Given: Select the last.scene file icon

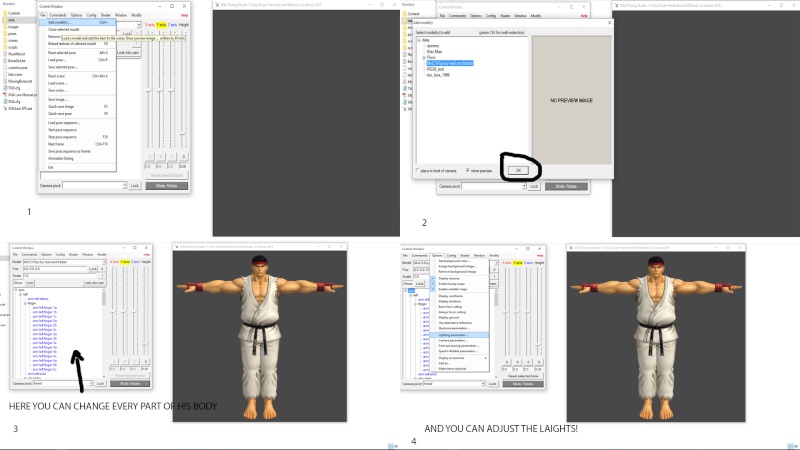Looking at the screenshot, I should point(5,74).
